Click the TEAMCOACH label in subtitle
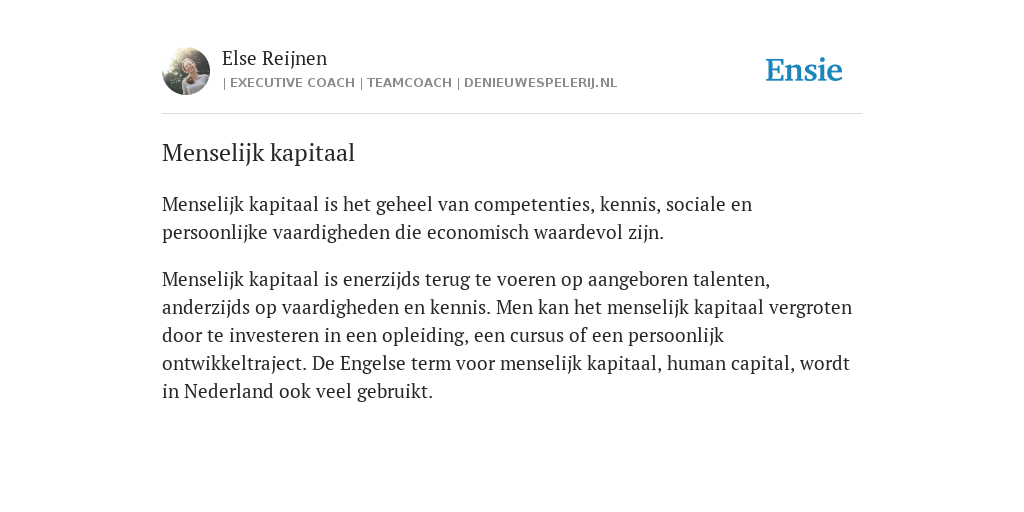Screen dimensions: 1024x512 pyautogui.click(x=409, y=83)
